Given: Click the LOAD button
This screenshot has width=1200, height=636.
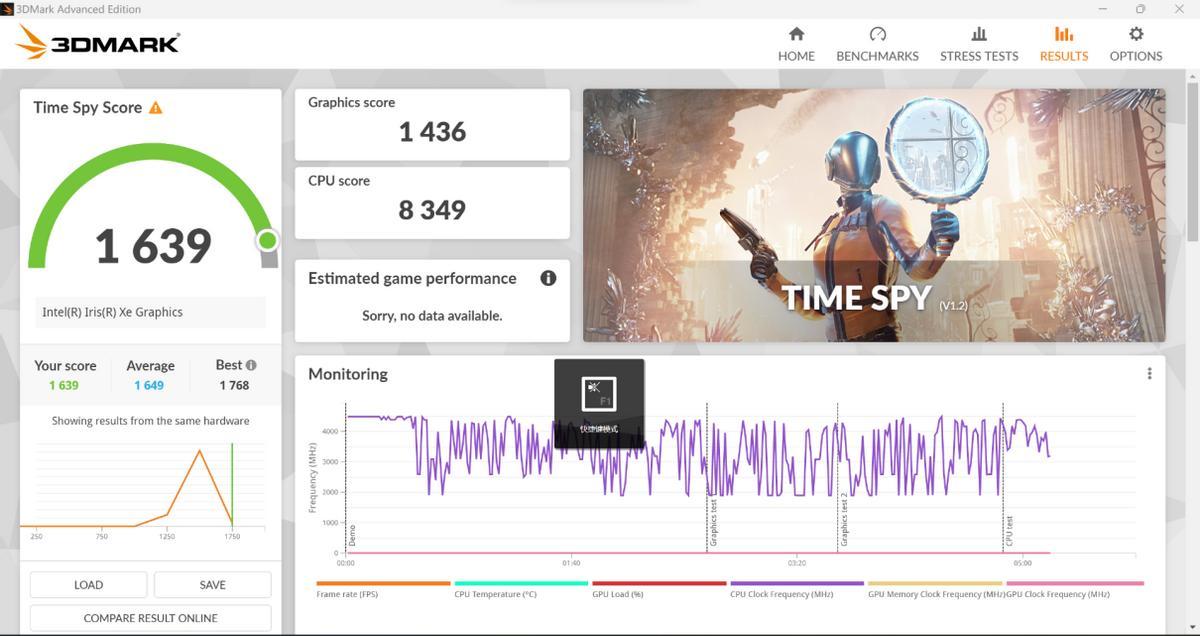Looking at the screenshot, I should pyautogui.click(x=88, y=584).
